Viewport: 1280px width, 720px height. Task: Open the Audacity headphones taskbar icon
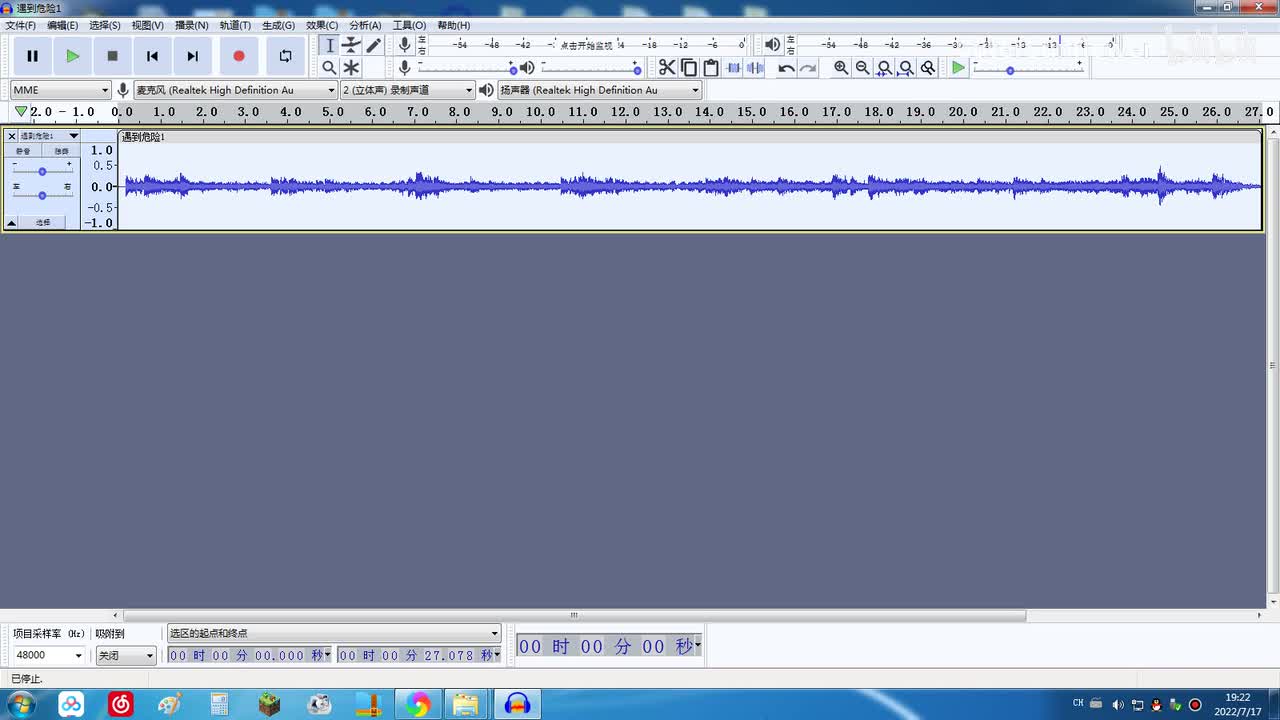[x=517, y=705]
